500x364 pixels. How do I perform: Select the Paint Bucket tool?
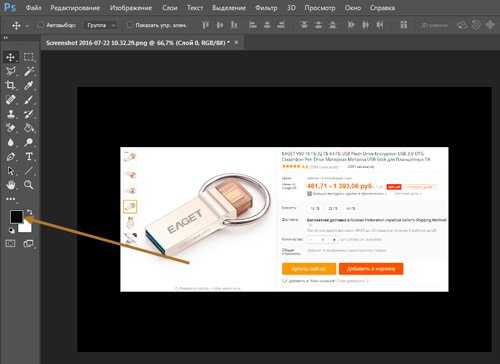(x=29, y=128)
